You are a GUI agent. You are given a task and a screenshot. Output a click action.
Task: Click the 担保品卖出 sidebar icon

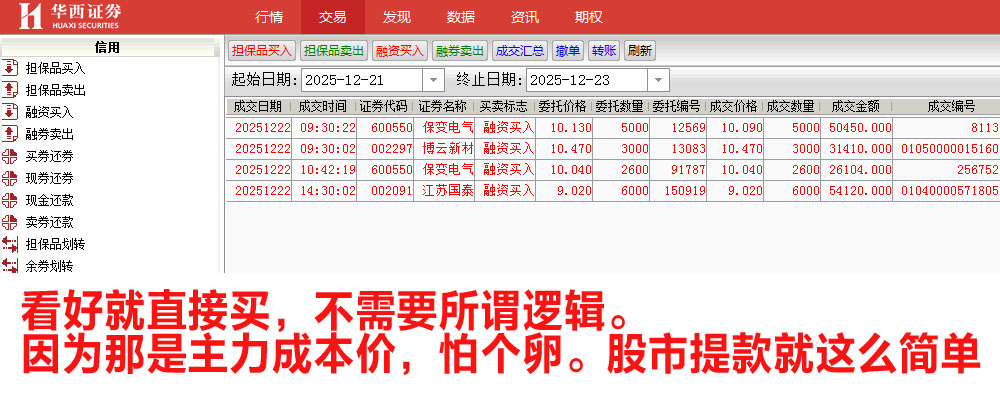pyautogui.click(x=10, y=90)
